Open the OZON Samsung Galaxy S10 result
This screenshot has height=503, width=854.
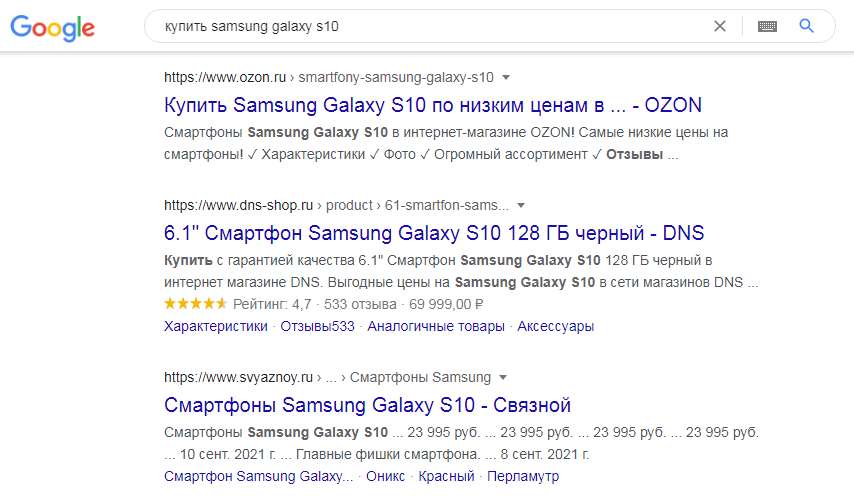coord(432,105)
